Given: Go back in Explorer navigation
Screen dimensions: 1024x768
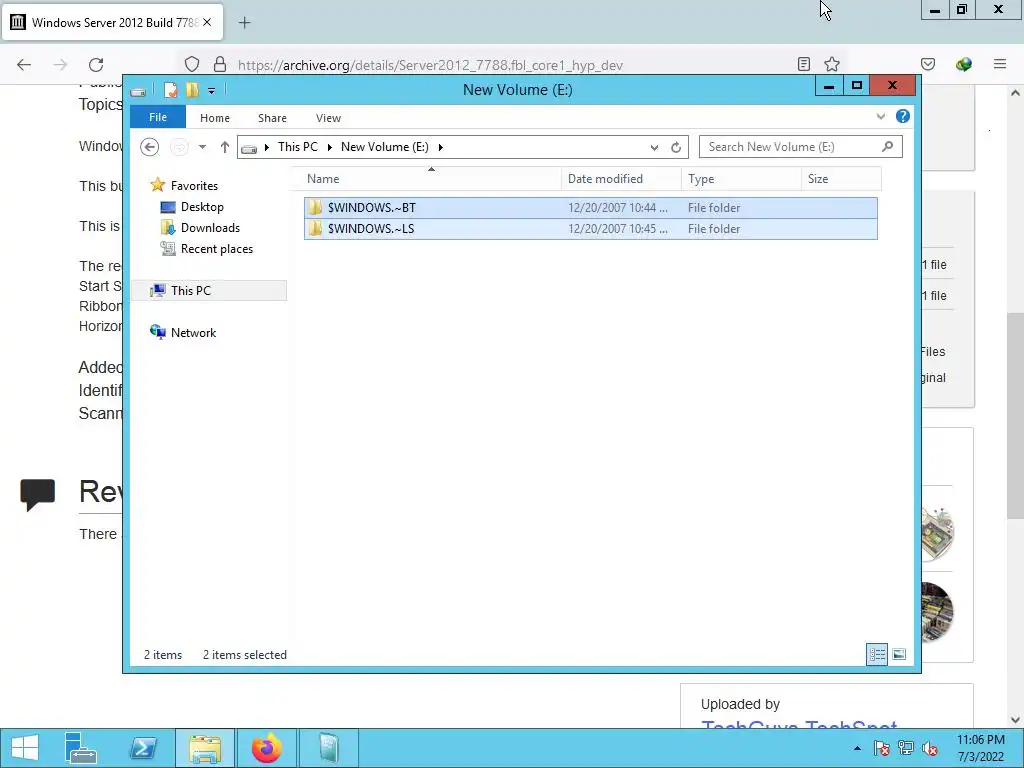Looking at the screenshot, I should coord(150,147).
